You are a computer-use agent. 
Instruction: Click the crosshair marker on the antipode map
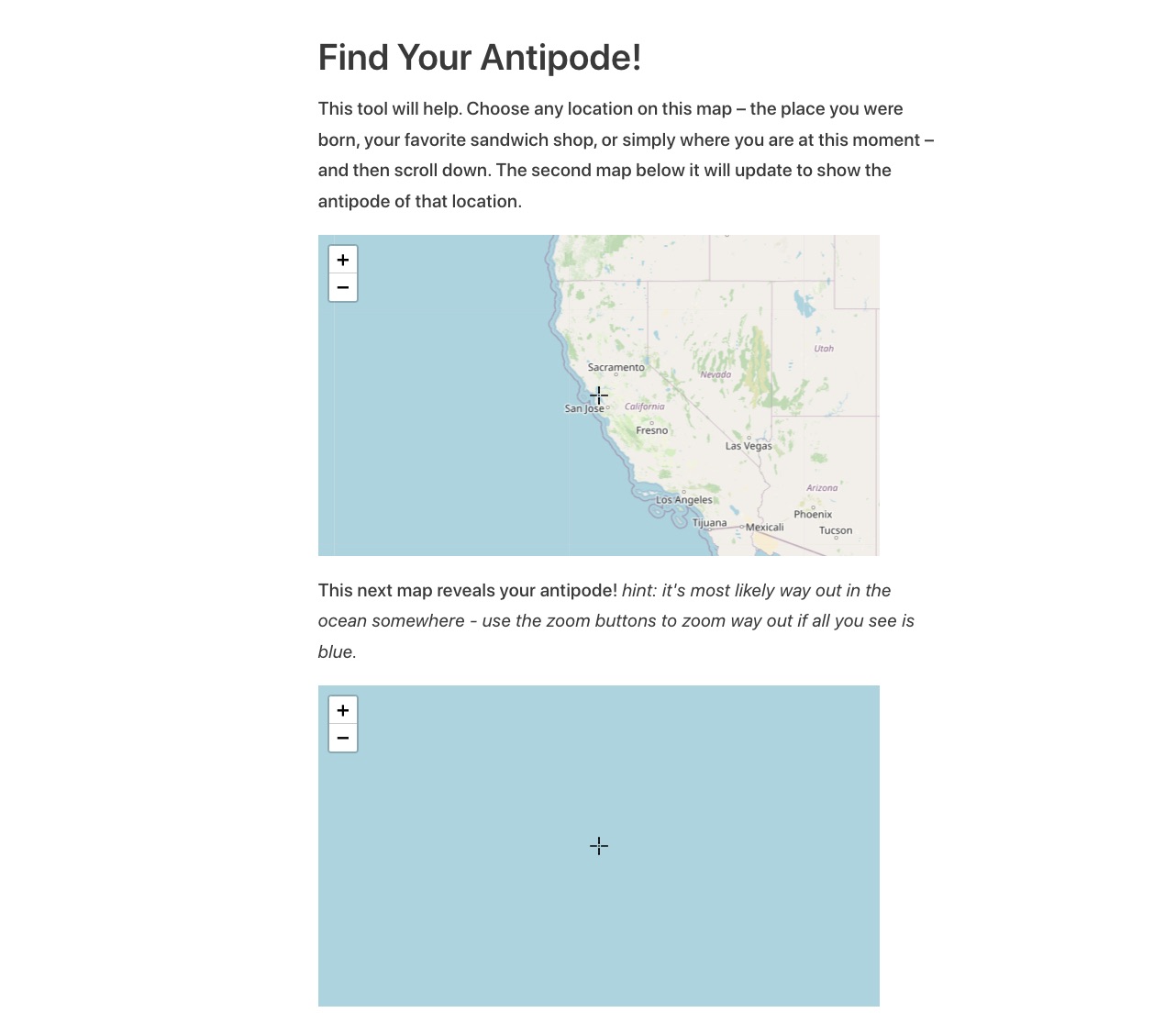pyautogui.click(x=599, y=846)
